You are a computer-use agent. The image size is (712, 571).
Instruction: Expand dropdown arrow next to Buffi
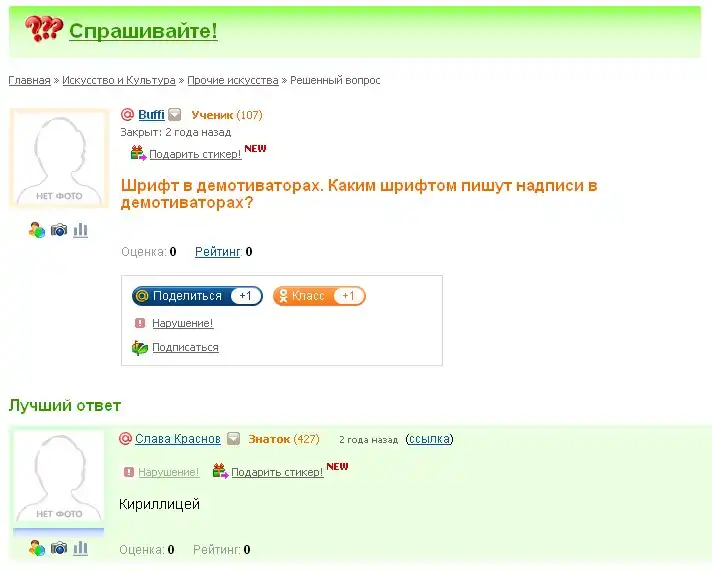(175, 115)
